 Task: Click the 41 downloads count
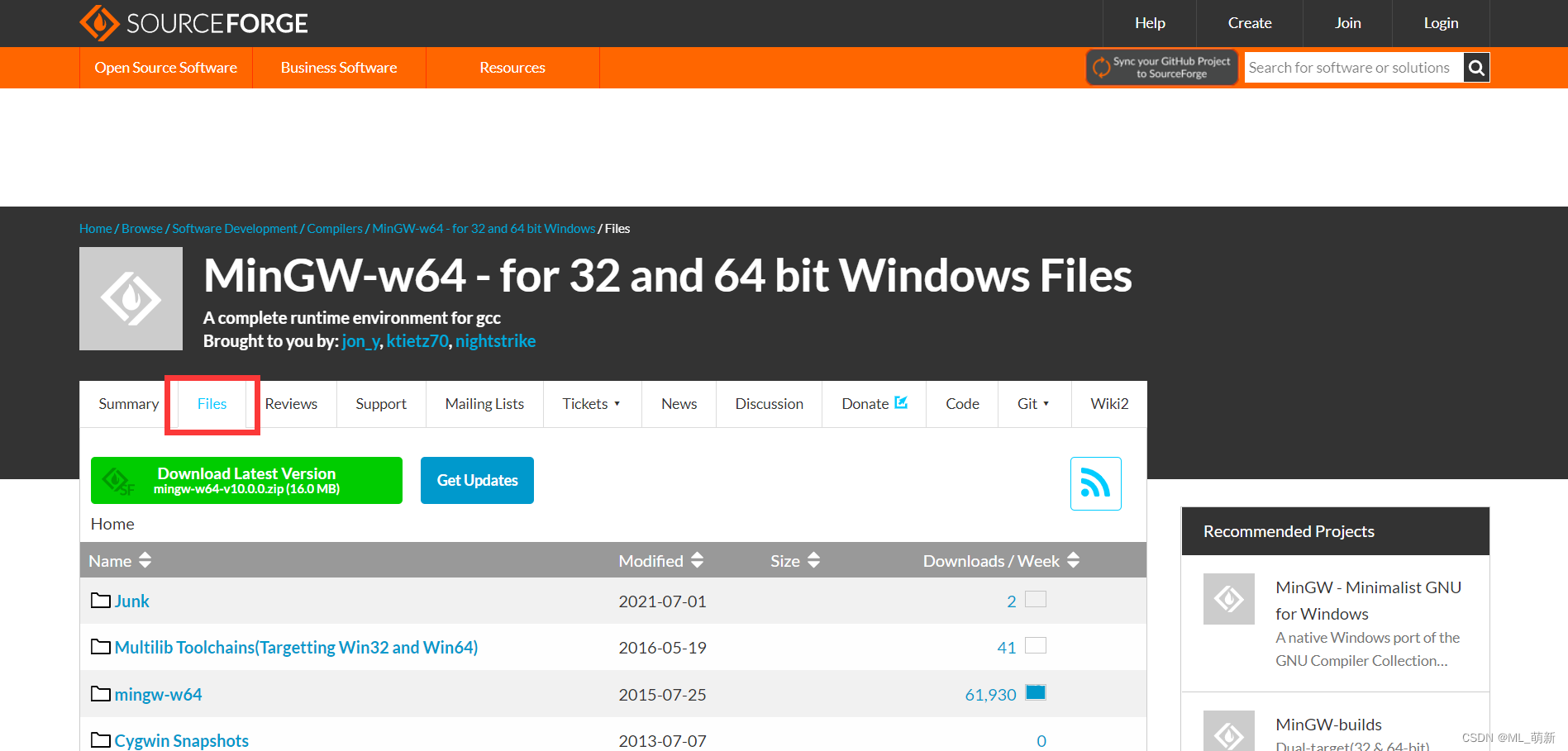[x=1006, y=648]
